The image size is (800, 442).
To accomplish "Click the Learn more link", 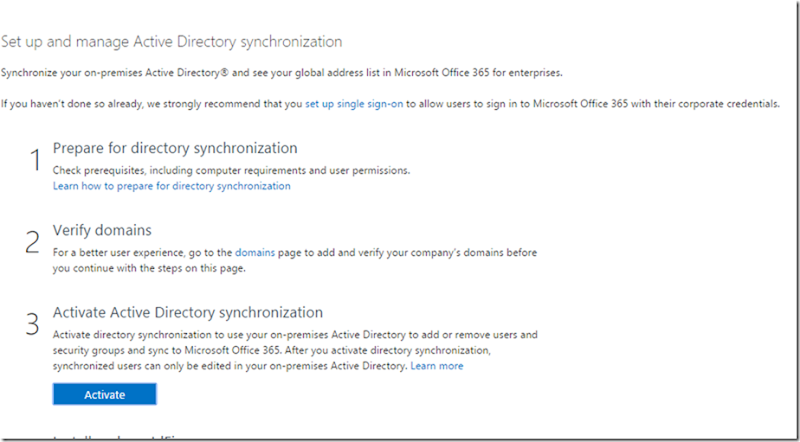I will [436, 366].
